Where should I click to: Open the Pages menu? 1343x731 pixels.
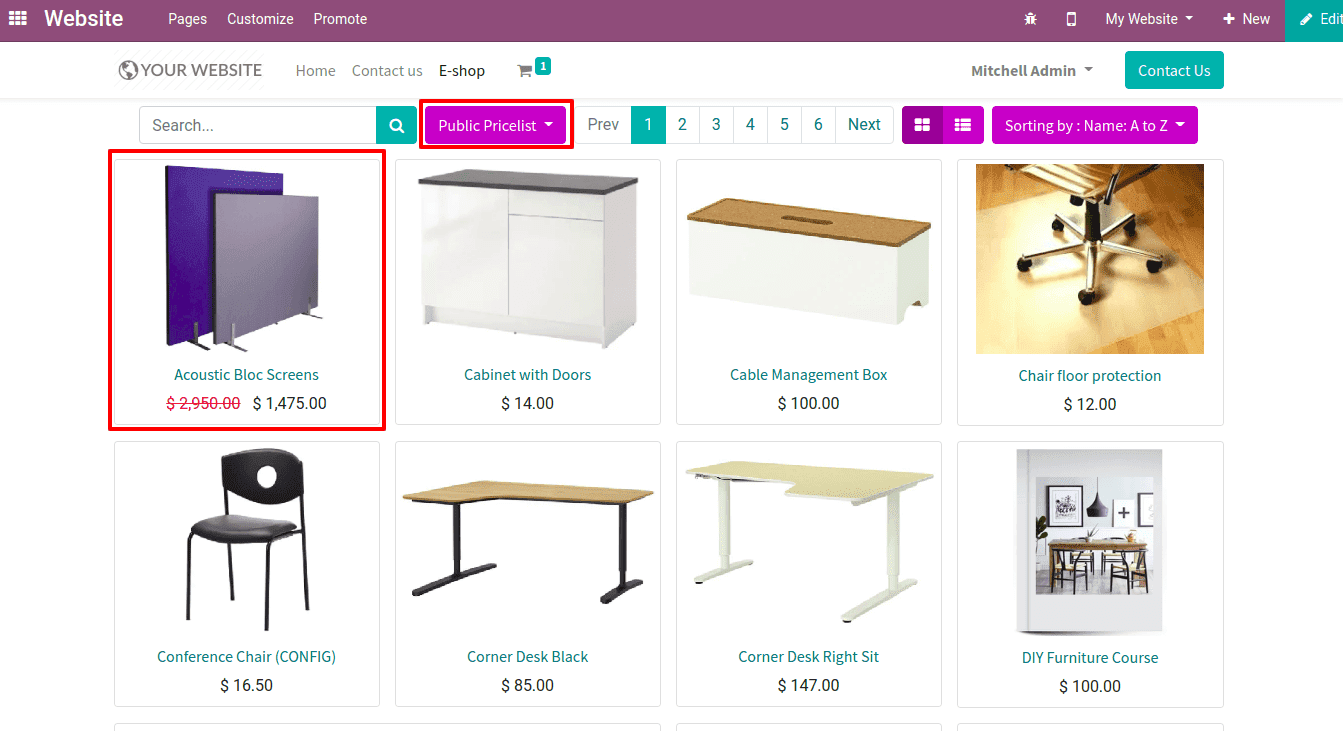[x=187, y=19]
